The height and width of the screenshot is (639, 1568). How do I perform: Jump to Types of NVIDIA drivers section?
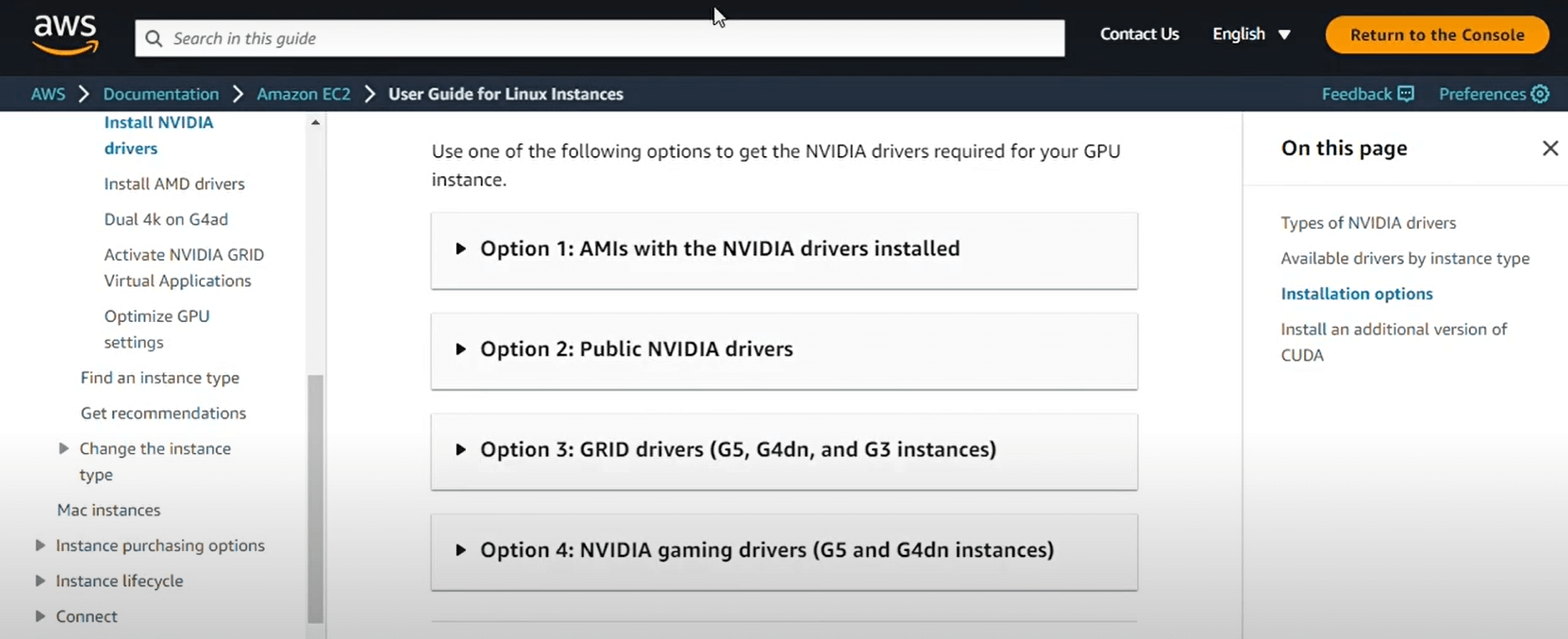[1368, 223]
